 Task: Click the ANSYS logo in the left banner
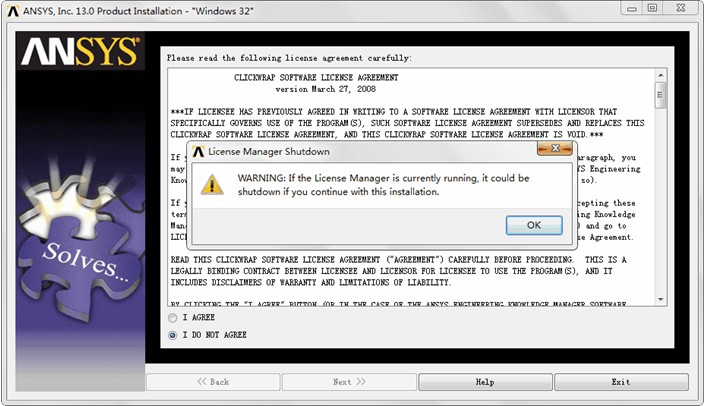click(81, 53)
